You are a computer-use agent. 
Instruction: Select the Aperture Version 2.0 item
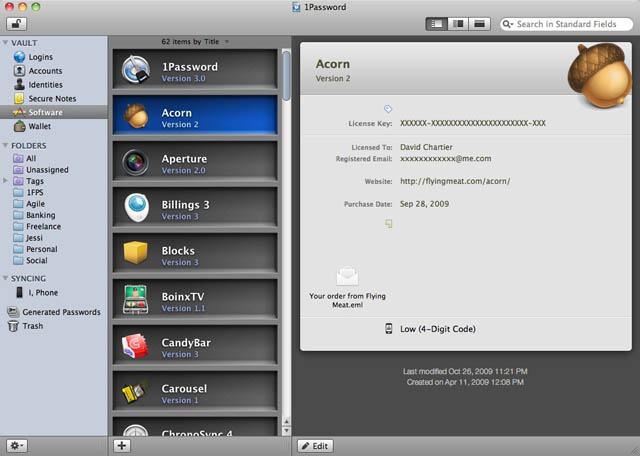point(195,161)
